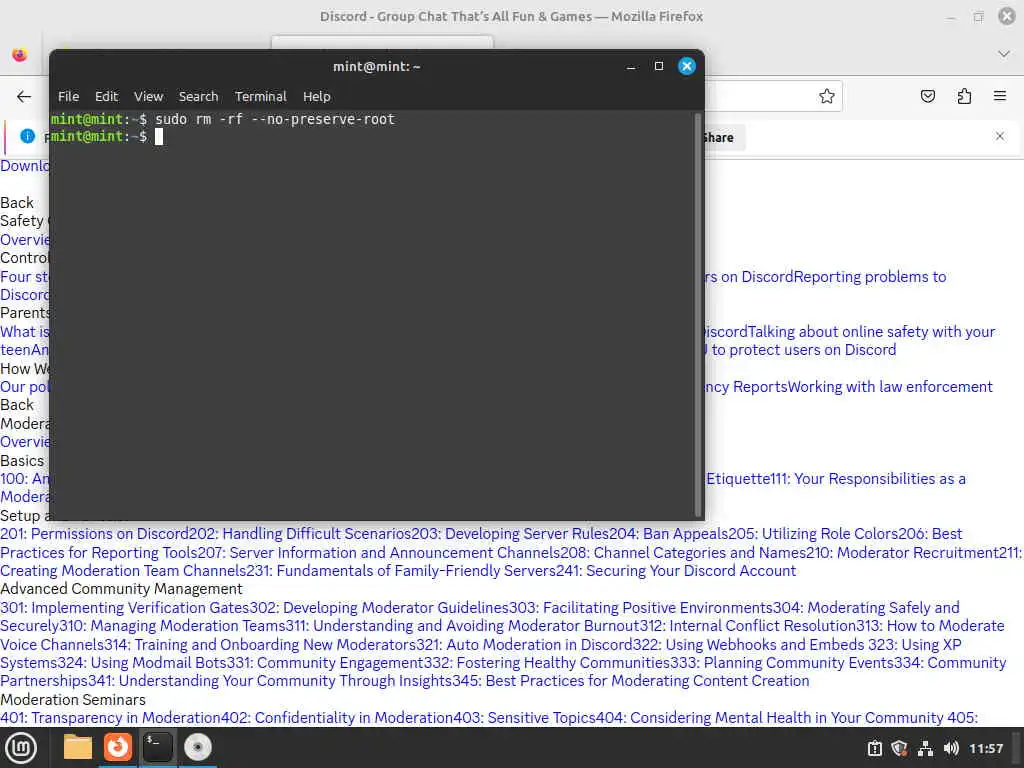Open the Terminal menu in terminal window
This screenshot has height=768, width=1024.
pos(261,96)
